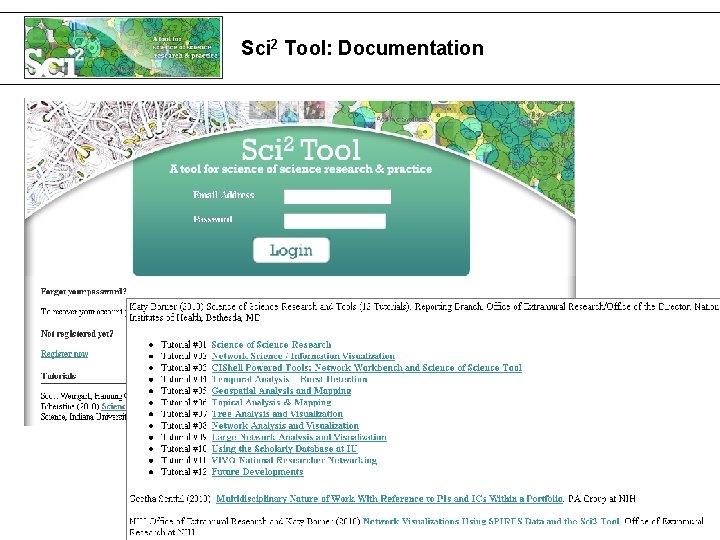The height and width of the screenshot is (540, 720).
Task: Open Large Network Analysis and Visualization link
Action: (299, 437)
